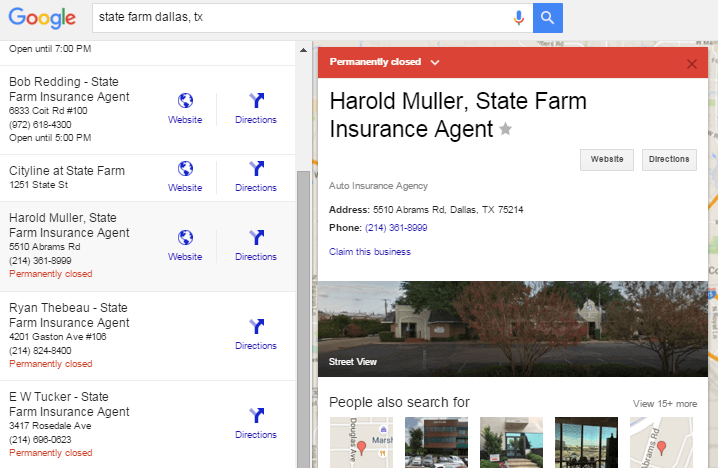This screenshot has width=718, height=468.
Task: Open Cityline at State Farm website
Action: pos(185,177)
